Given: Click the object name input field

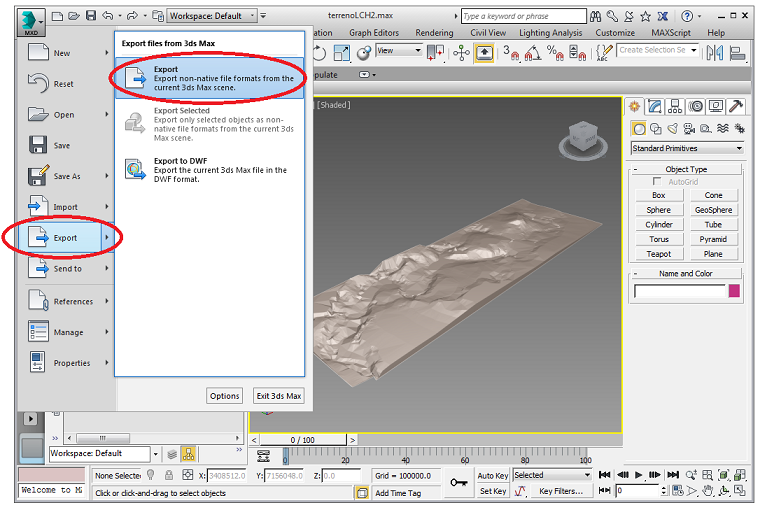Looking at the screenshot, I should pos(680,291).
